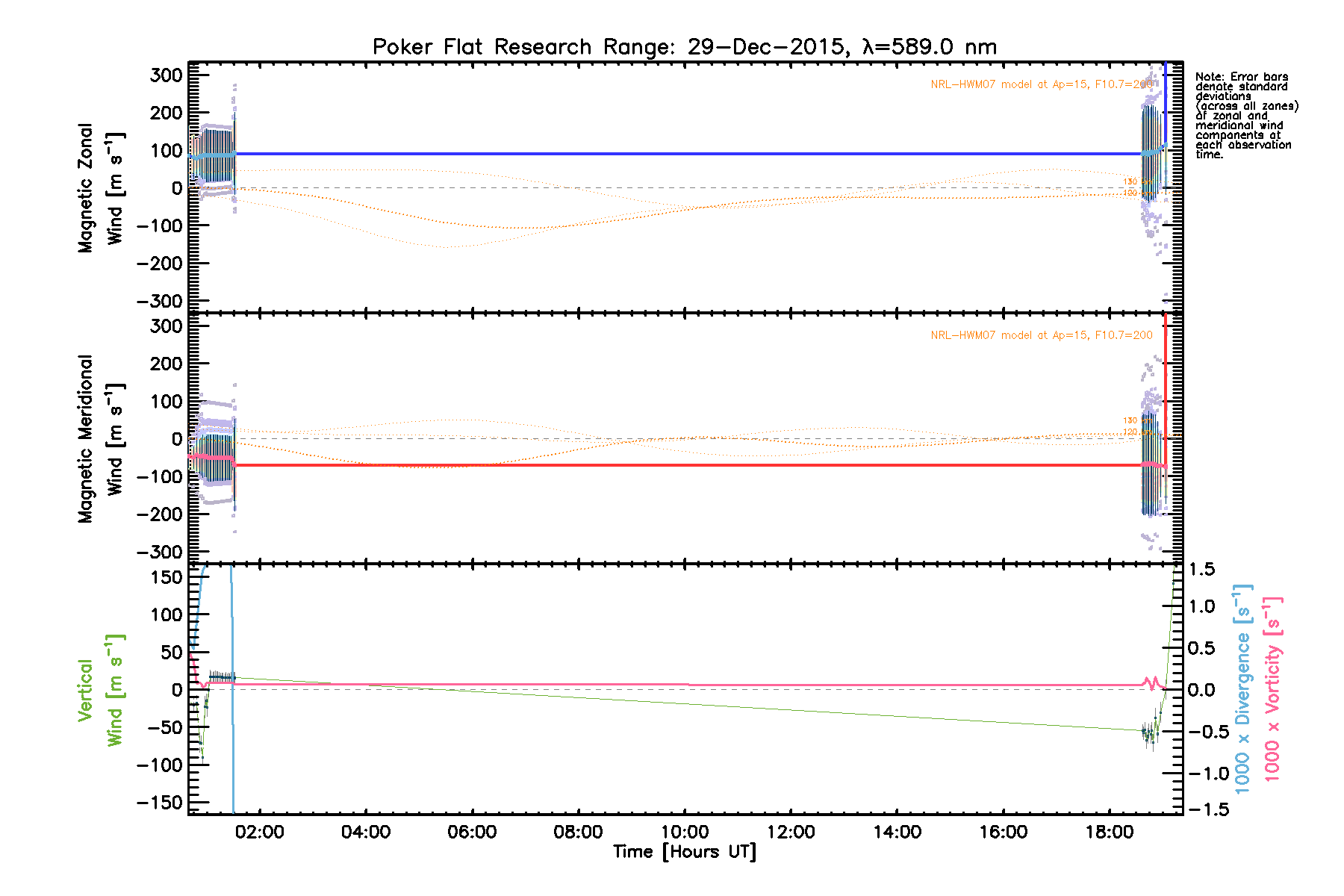Click the red meridional wind horizontal line
The height and width of the screenshot is (896, 1344).
pos(672,465)
